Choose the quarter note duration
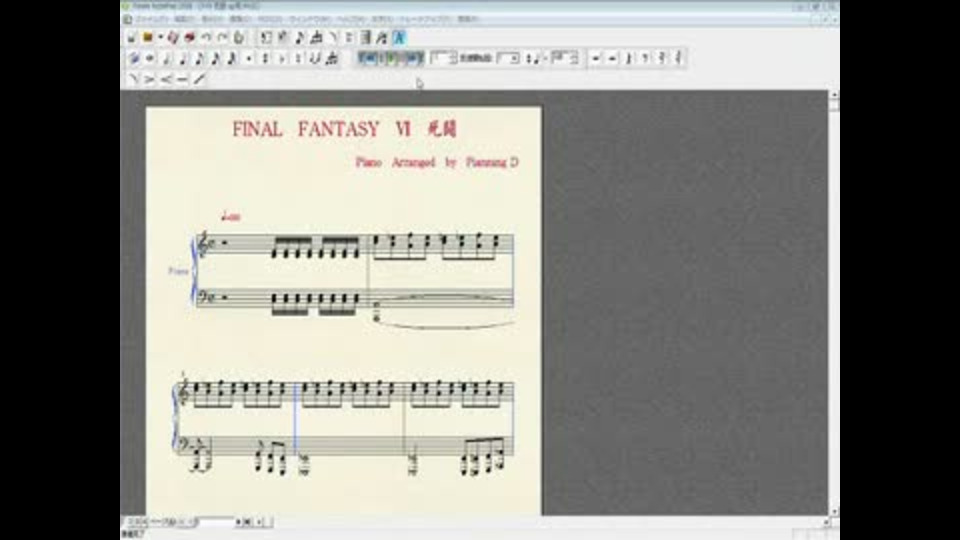 [183, 59]
